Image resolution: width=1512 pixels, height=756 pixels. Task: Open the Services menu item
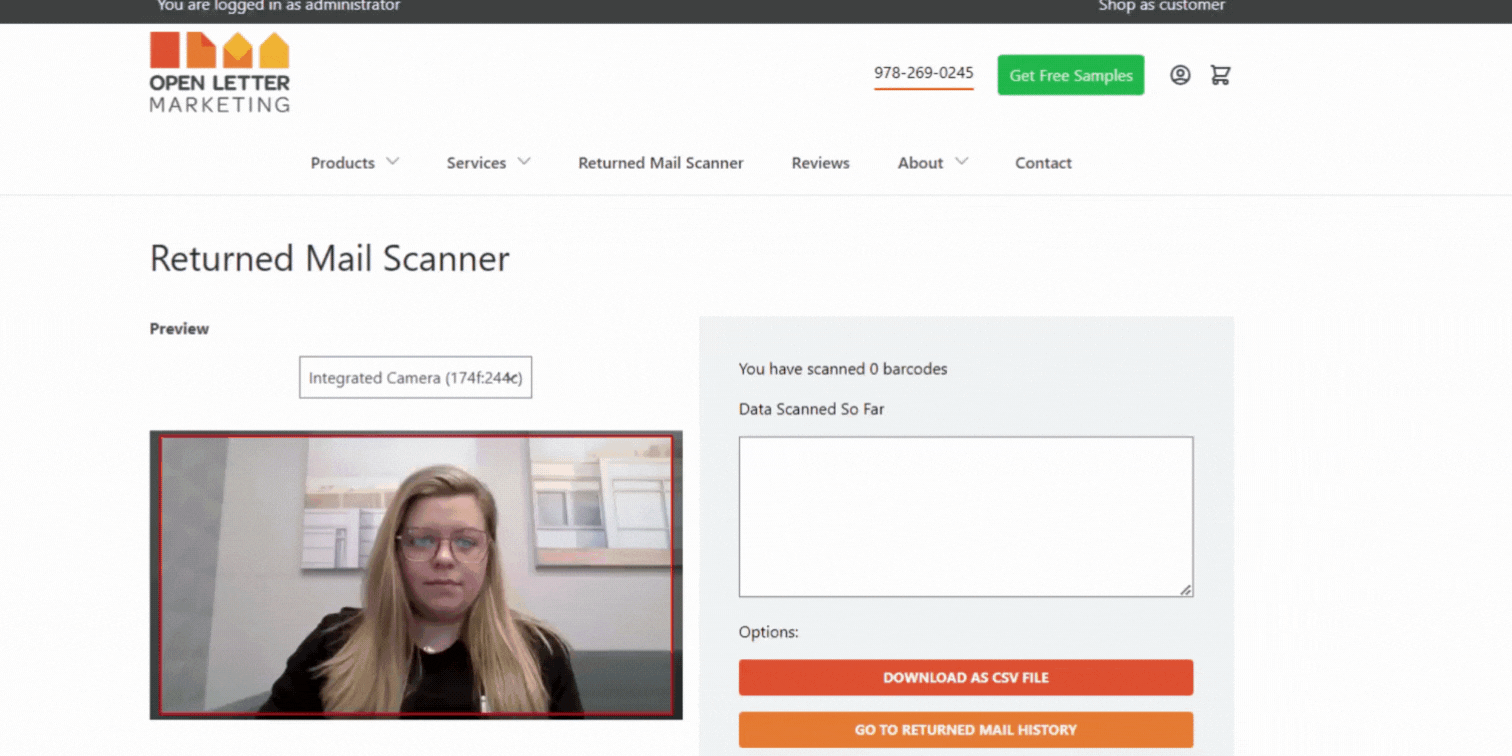pyautogui.click(x=476, y=163)
